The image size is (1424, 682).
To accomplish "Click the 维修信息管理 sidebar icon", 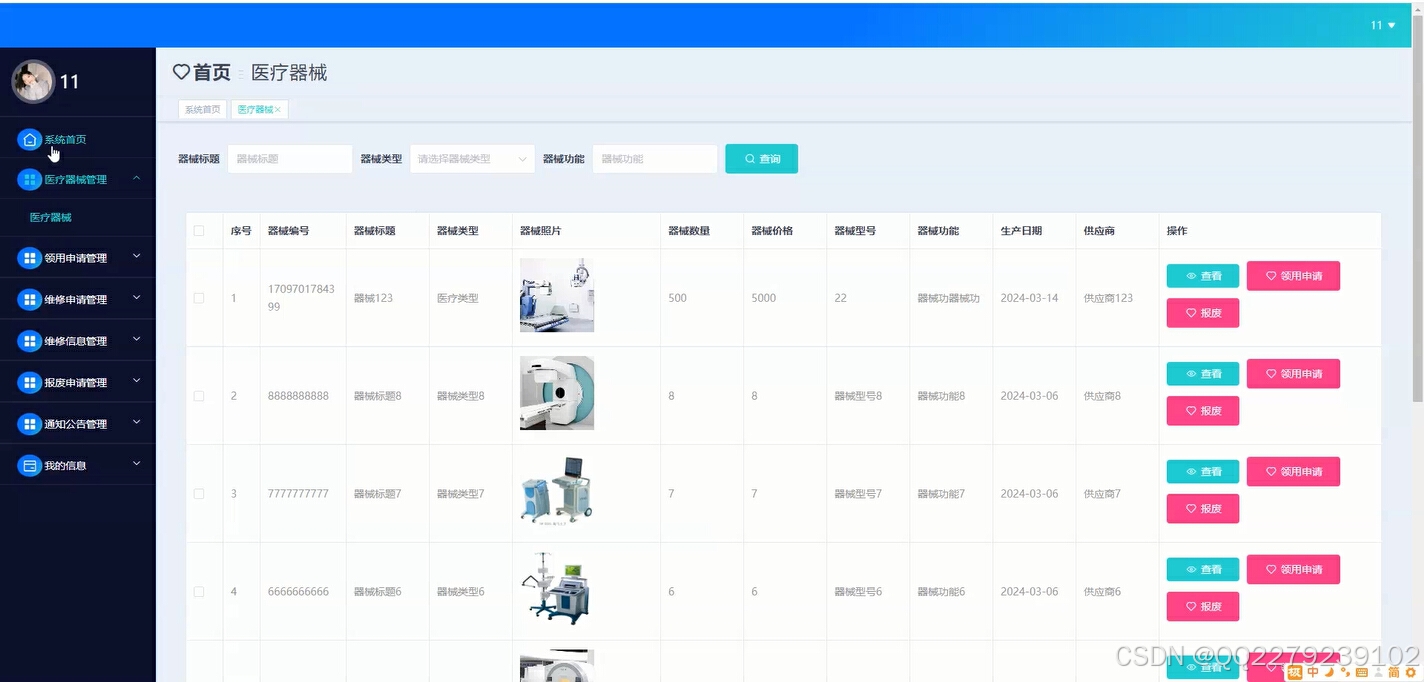I will 30,340.
